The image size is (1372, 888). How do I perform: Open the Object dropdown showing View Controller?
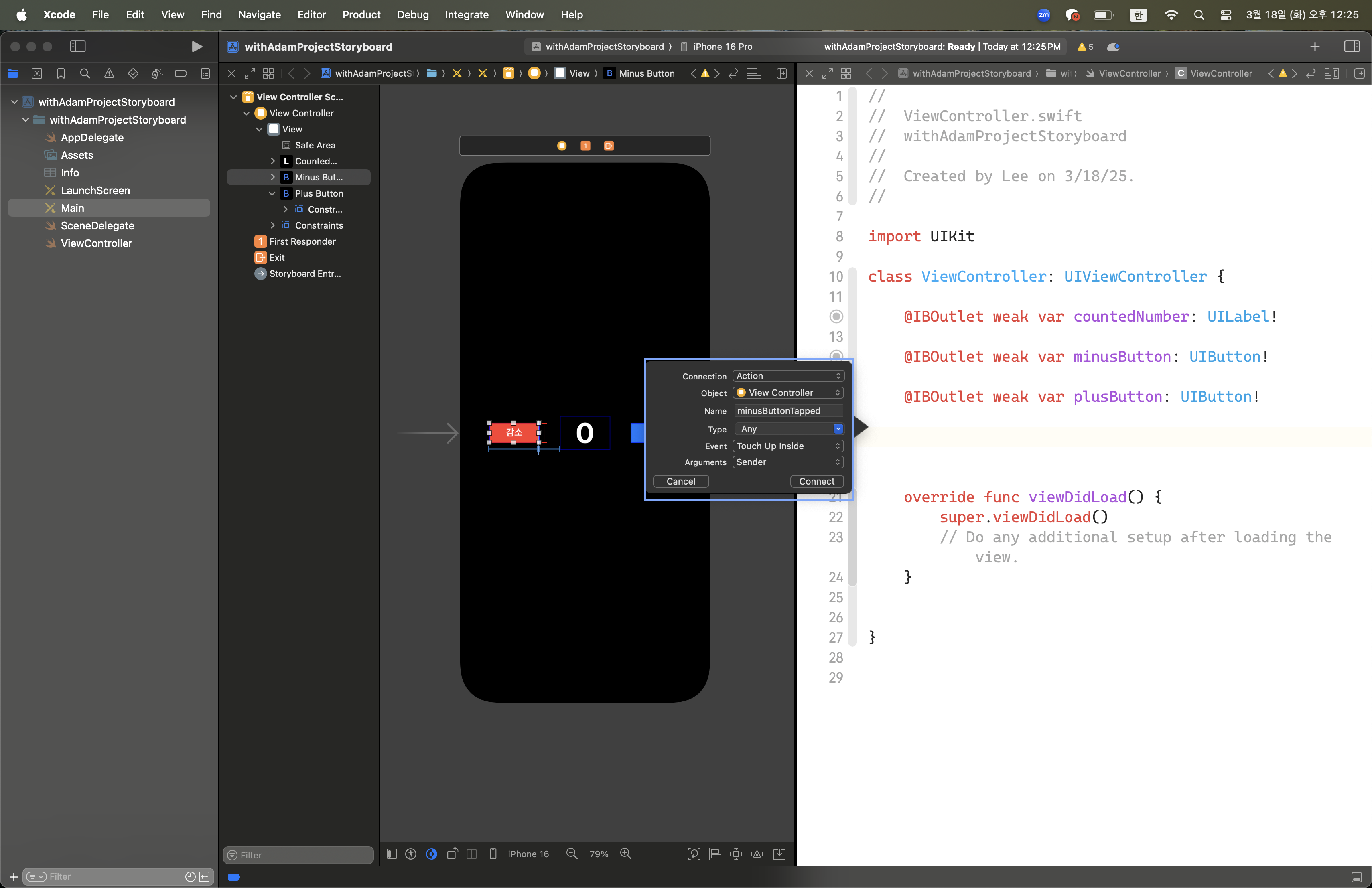788,392
